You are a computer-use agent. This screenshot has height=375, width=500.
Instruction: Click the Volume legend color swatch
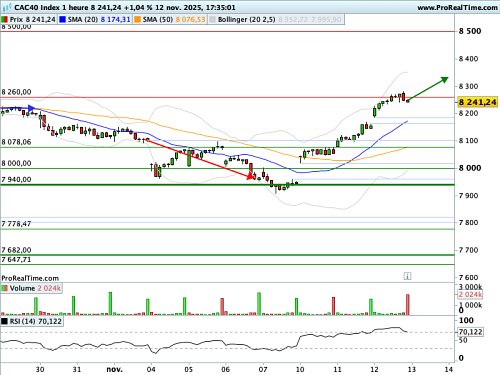click(5, 288)
